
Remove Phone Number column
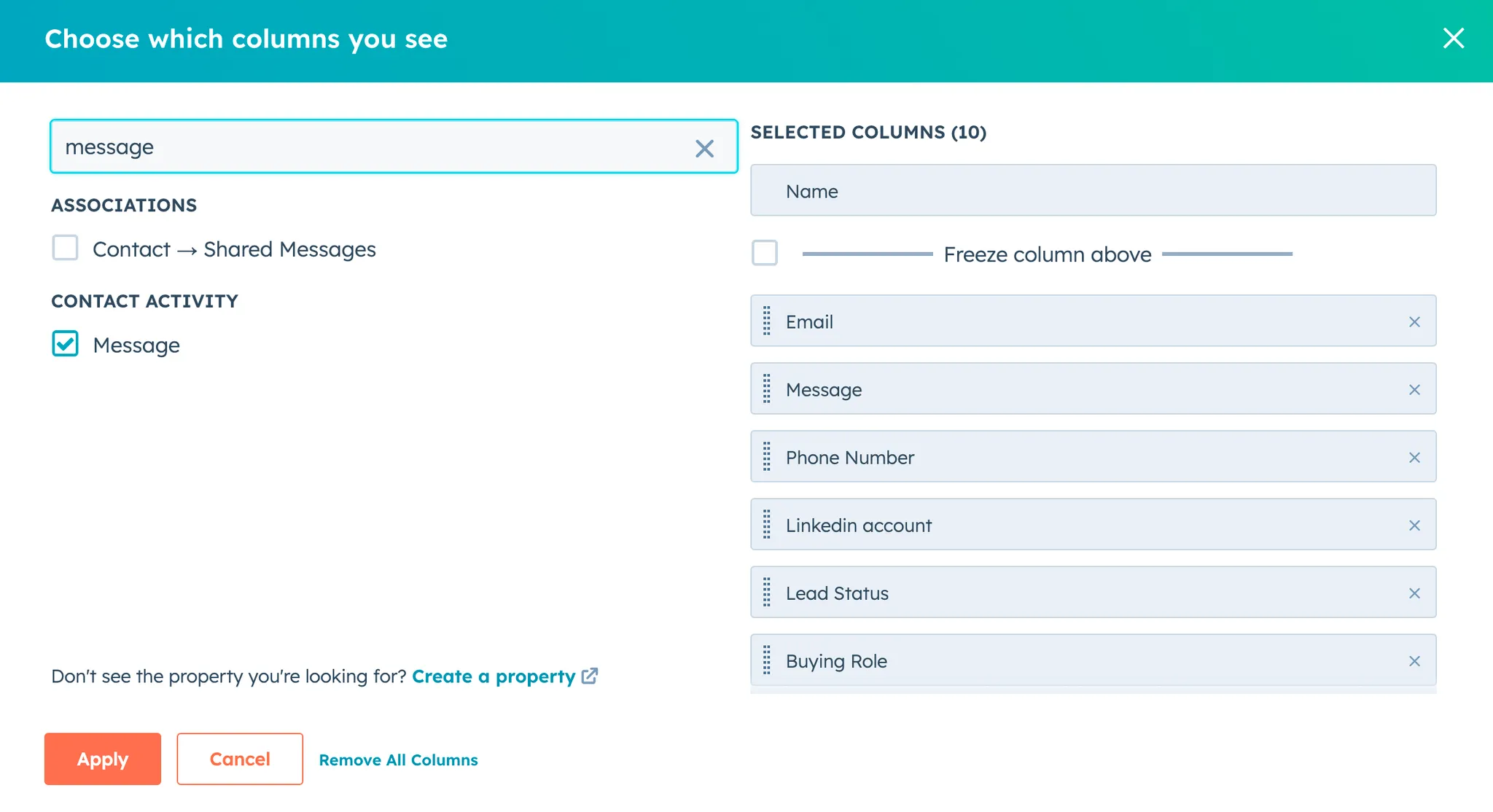[1414, 458]
